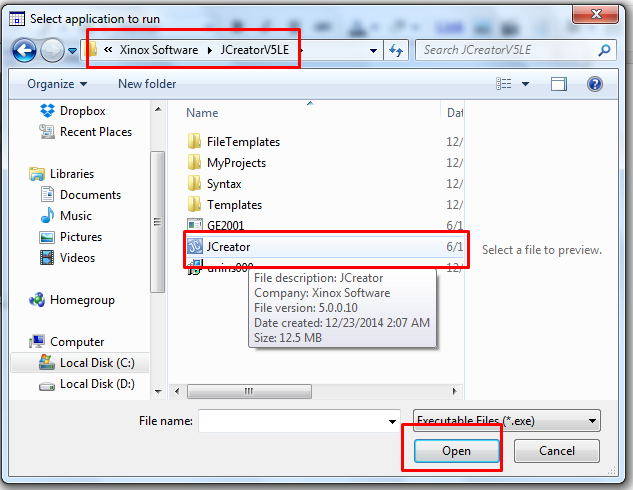Click the Open button

[457, 451]
